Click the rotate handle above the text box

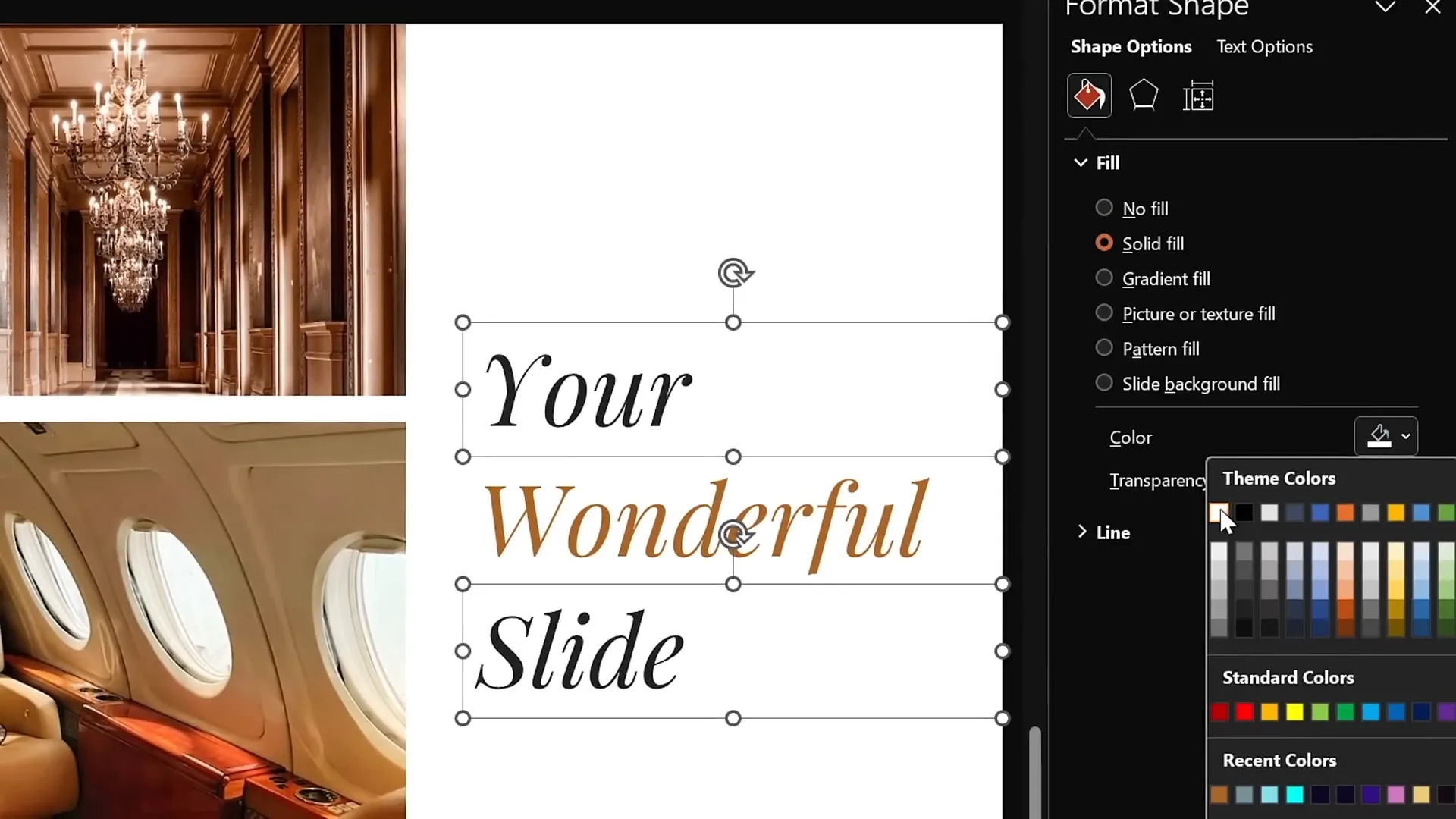pyautogui.click(x=734, y=273)
